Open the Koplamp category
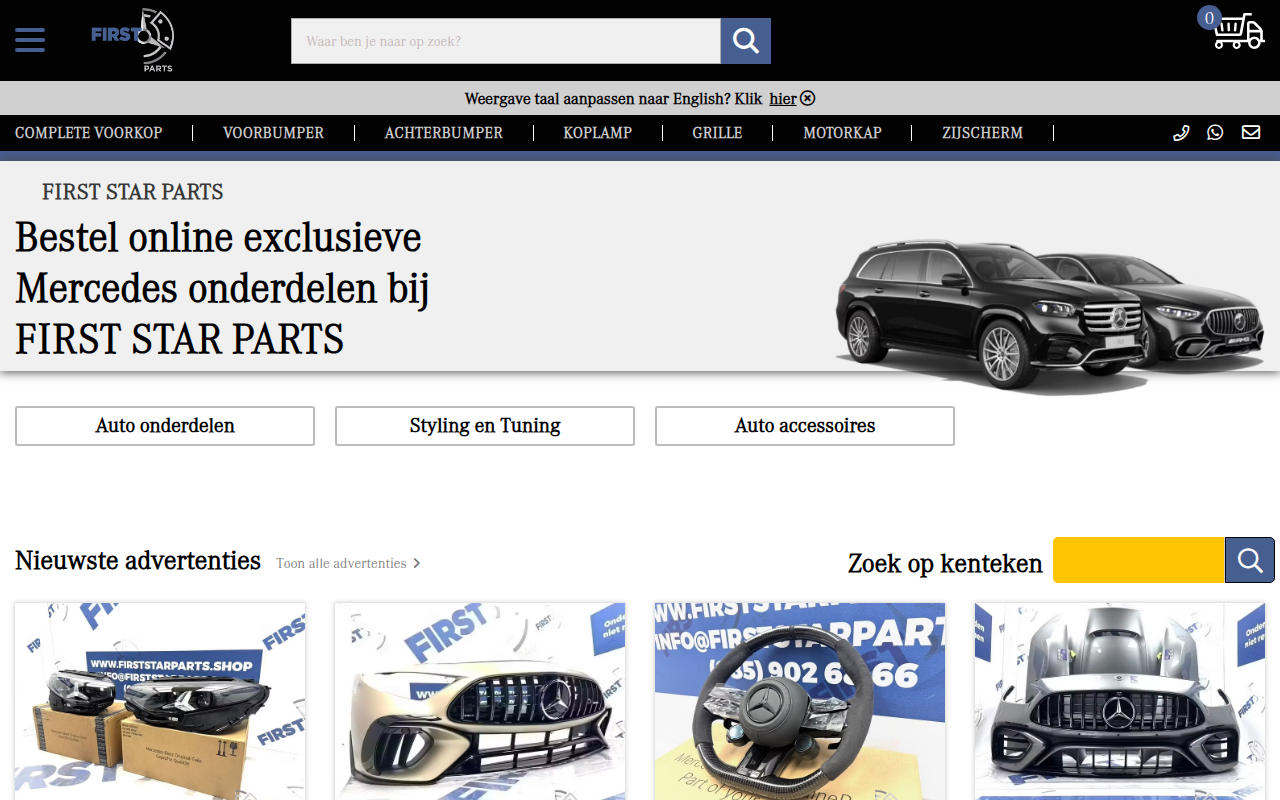The height and width of the screenshot is (800, 1280). click(x=598, y=133)
